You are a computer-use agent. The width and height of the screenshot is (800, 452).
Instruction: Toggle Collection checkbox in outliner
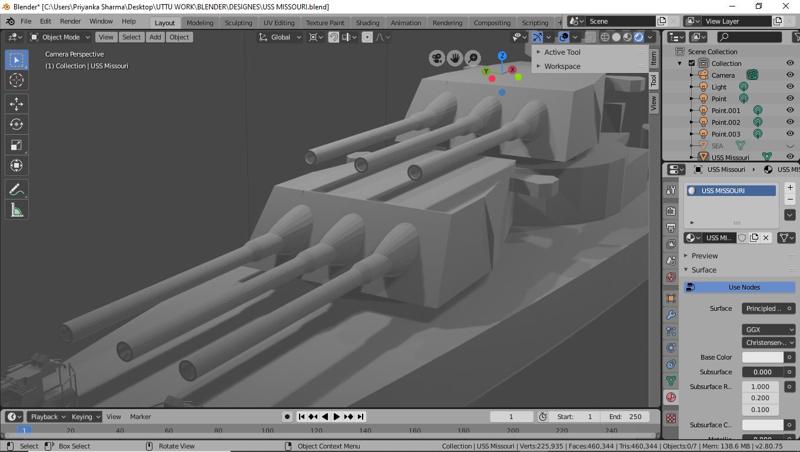point(692,63)
